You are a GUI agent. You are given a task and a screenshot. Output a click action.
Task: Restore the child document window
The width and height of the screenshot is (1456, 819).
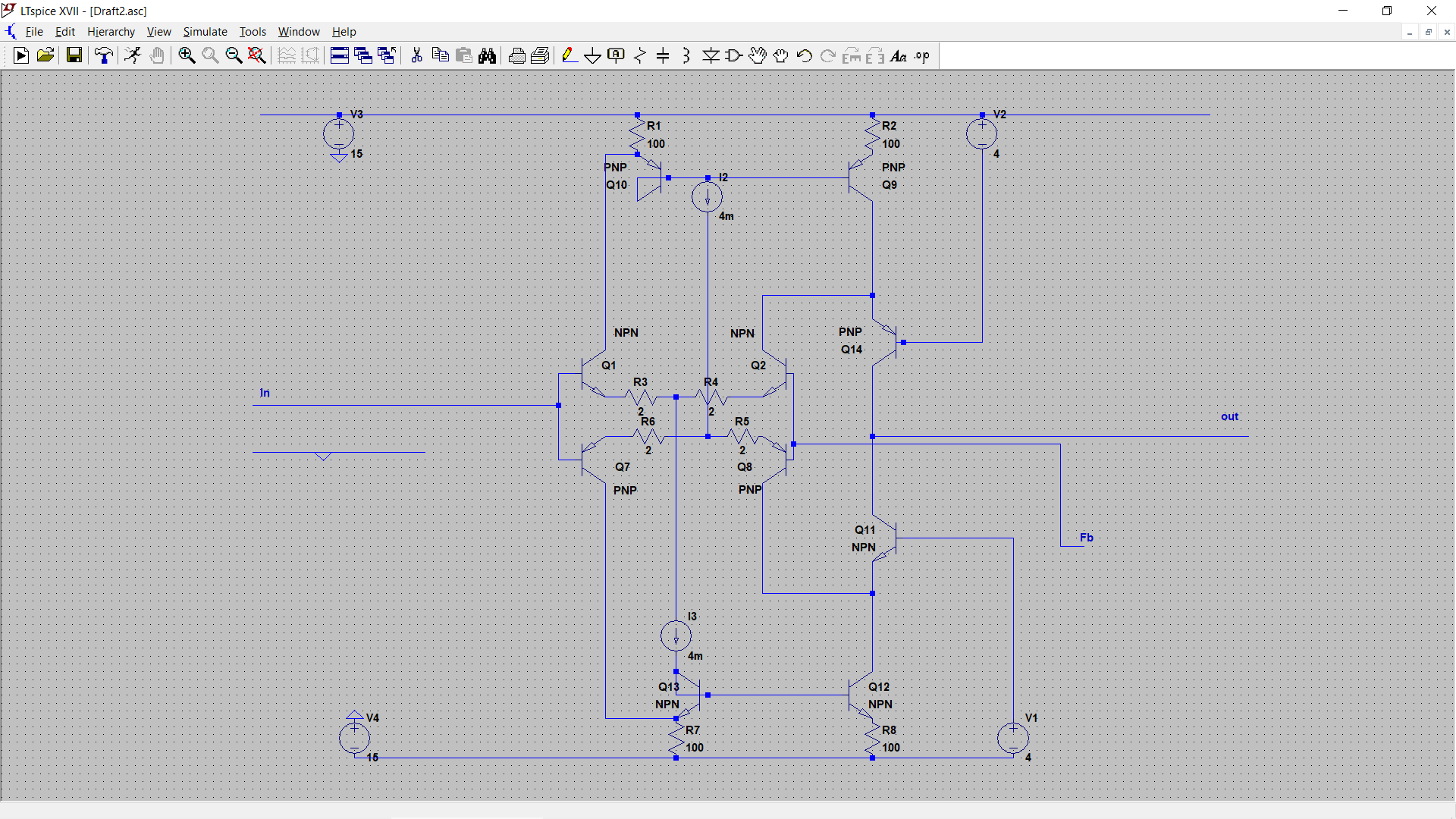point(1428,32)
